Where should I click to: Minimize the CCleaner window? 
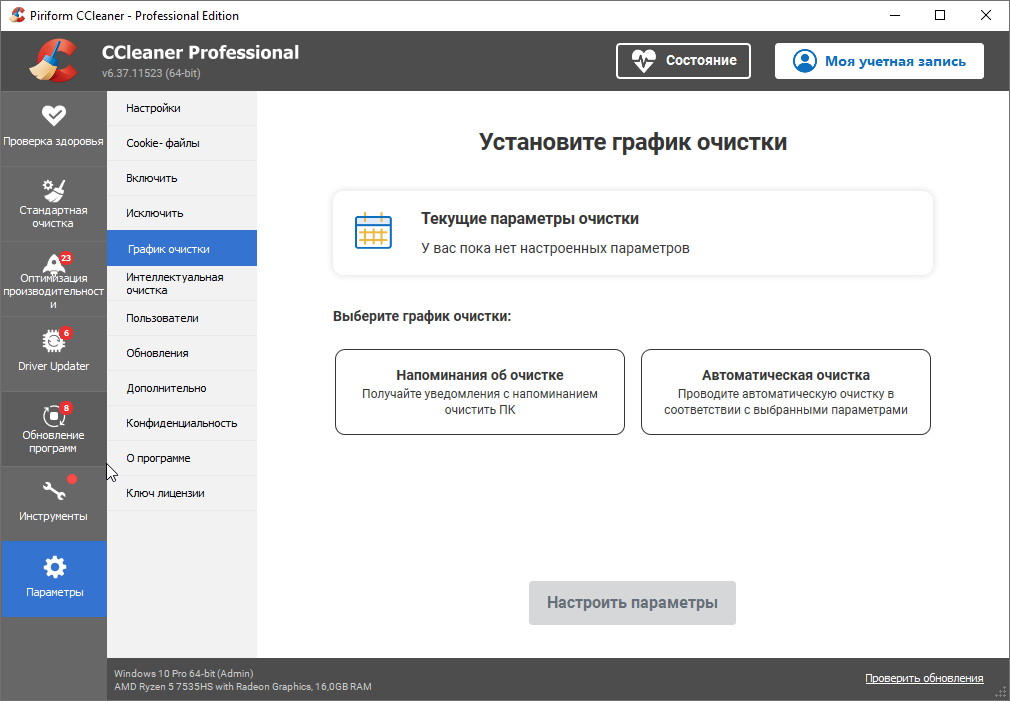point(895,15)
